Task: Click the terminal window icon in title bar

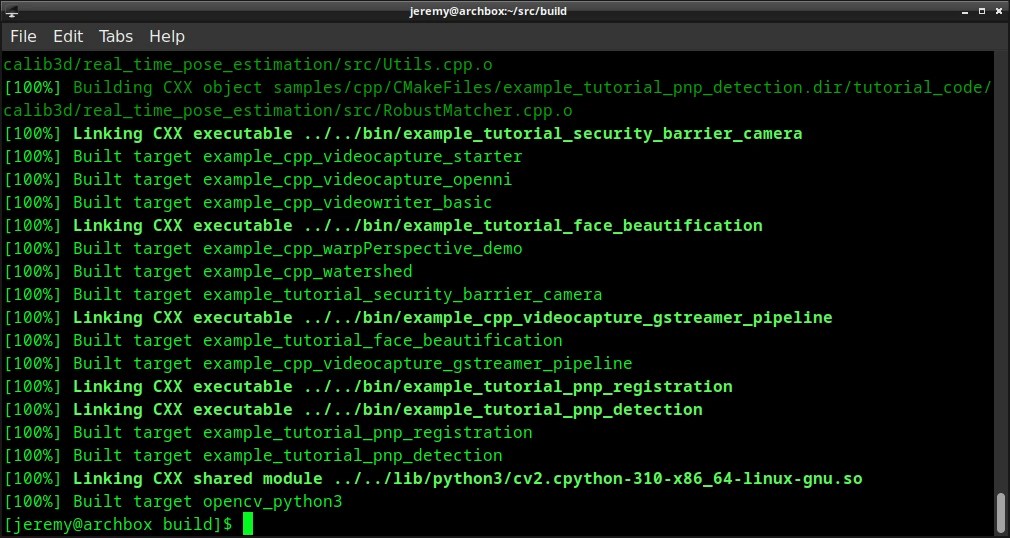Action: point(11,11)
